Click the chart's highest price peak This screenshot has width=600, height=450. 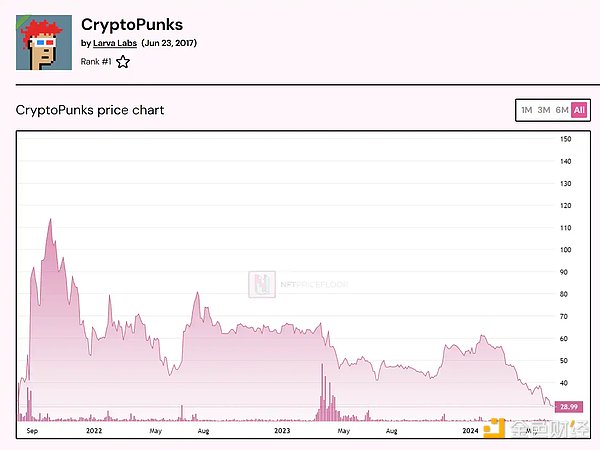[50, 220]
